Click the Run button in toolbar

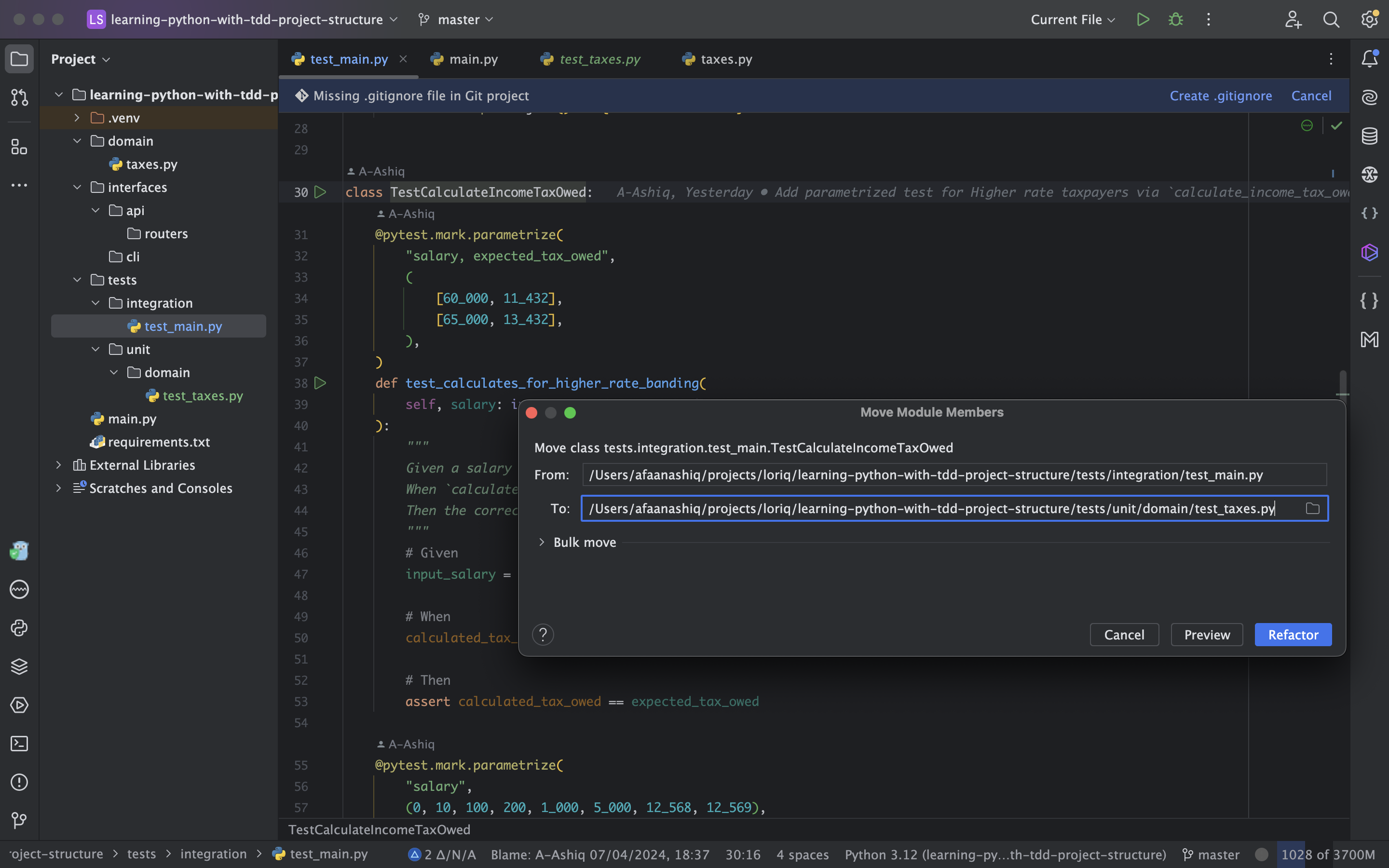[x=1143, y=19]
